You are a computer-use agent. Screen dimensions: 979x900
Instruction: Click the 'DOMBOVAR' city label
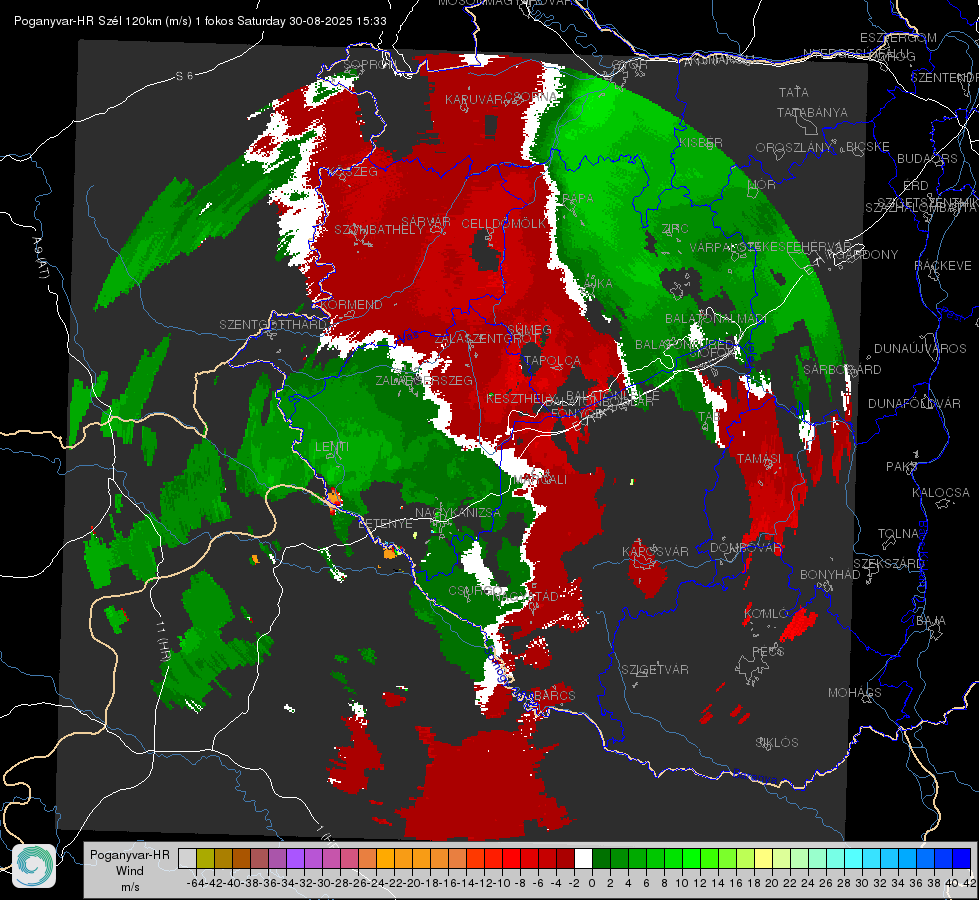(745, 548)
